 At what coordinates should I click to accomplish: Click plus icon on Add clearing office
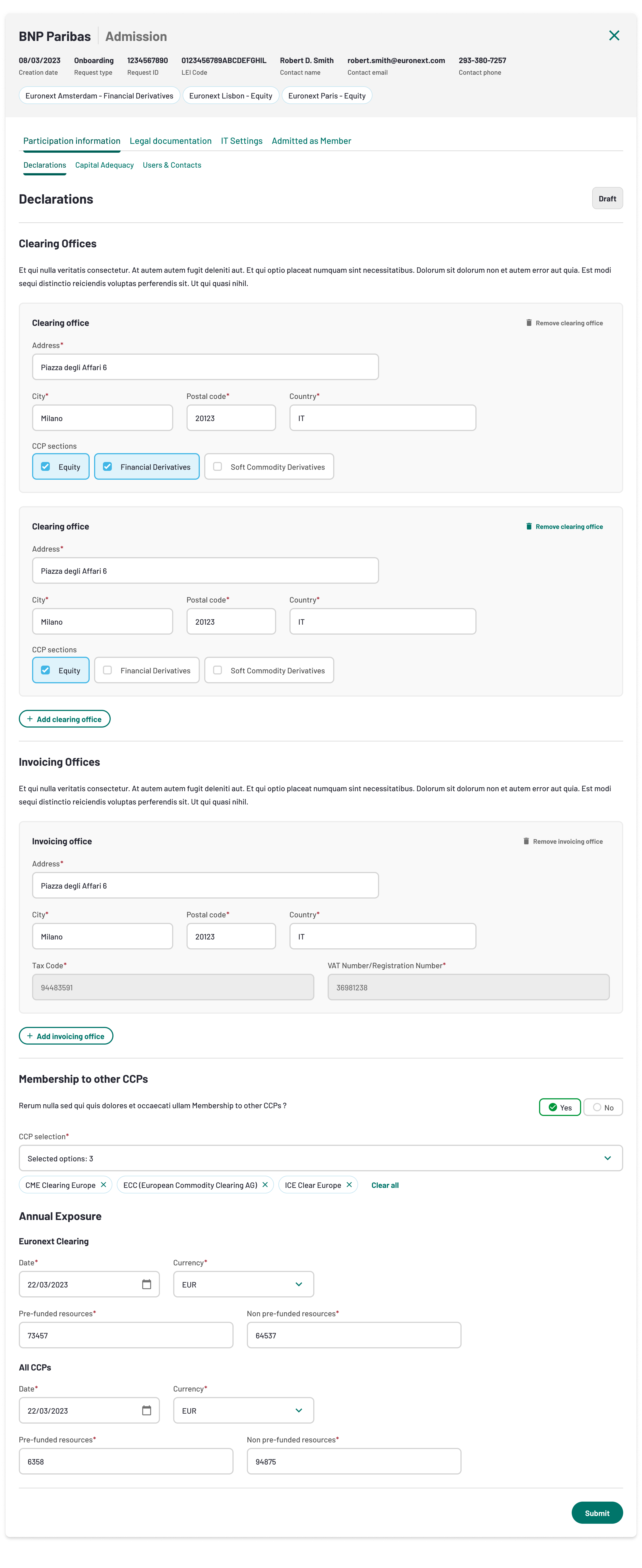tap(30, 719)
